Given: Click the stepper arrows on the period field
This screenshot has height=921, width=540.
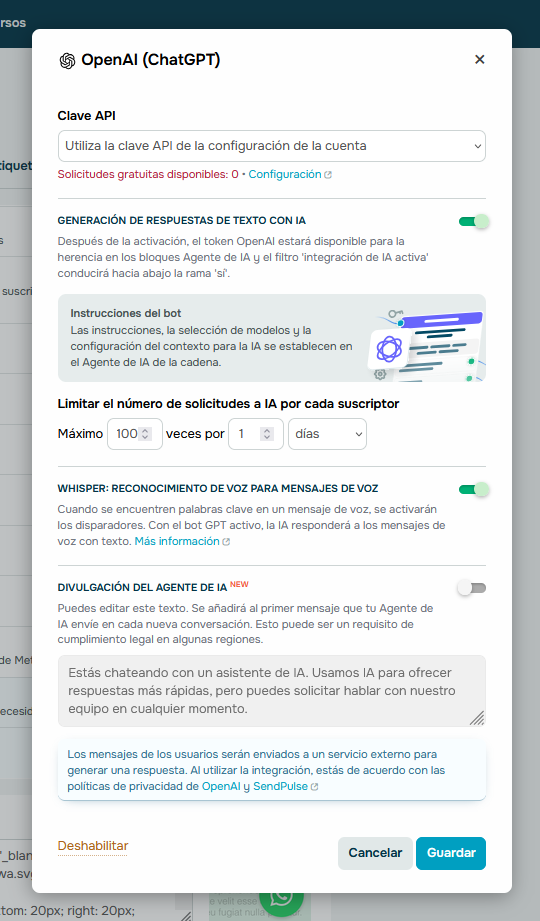Looking at the screenshot, I should (267, 434).
